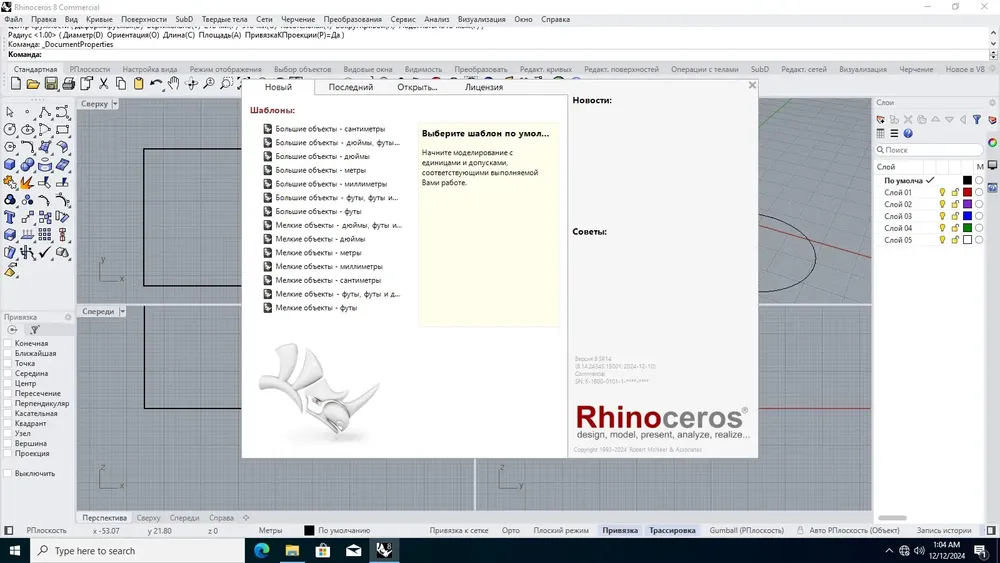Switch to the Последний tab
Image resolution: width=1000 pixels, height=563 pixels.
point(351,87)
